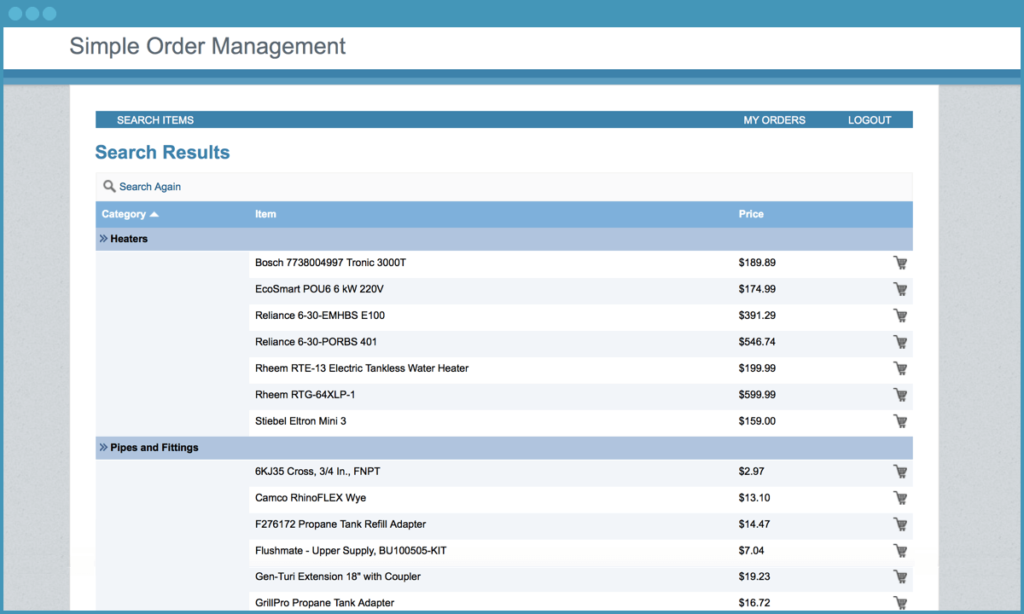Image resolution: width=1024 pixels, height=614 pixels.
Task: Add Reliance 6-30-PORBS 401 to cart
Action: 899,342
